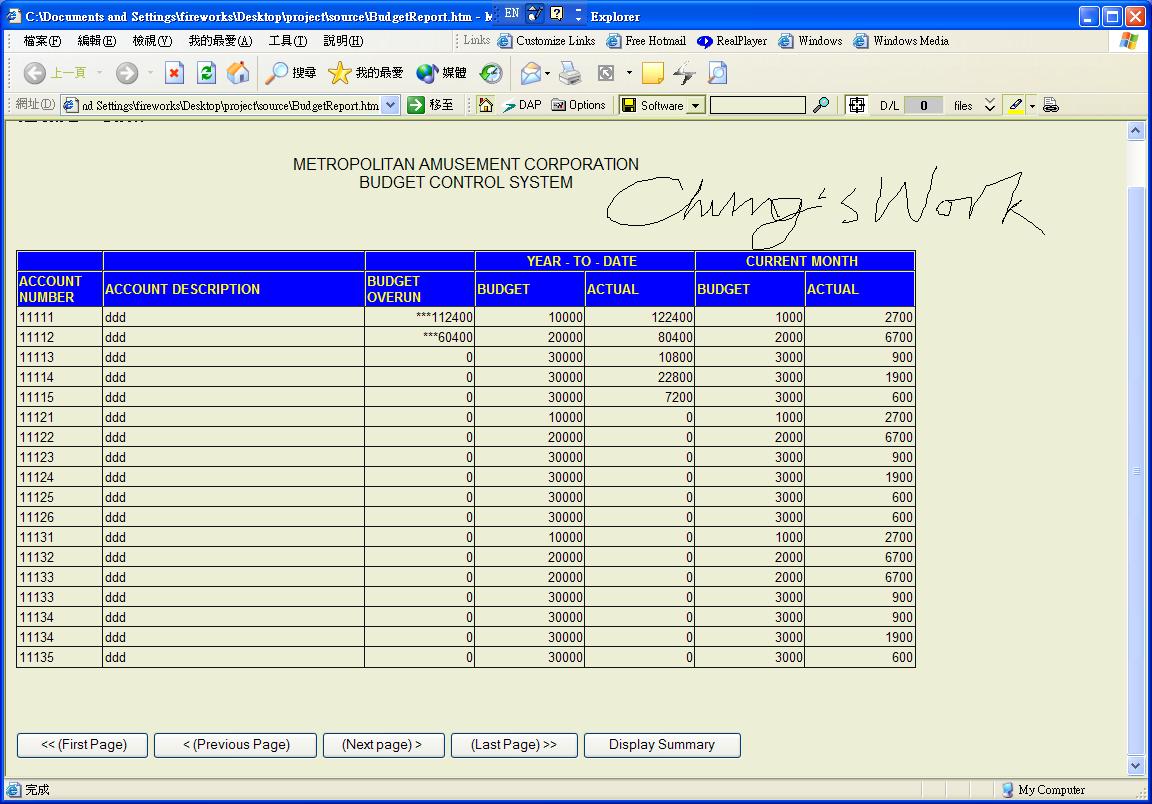Image resolution: width=1152 pixels, height=804 pixels.
Task: Click the Print icon
Action: (x=570, y=73)
